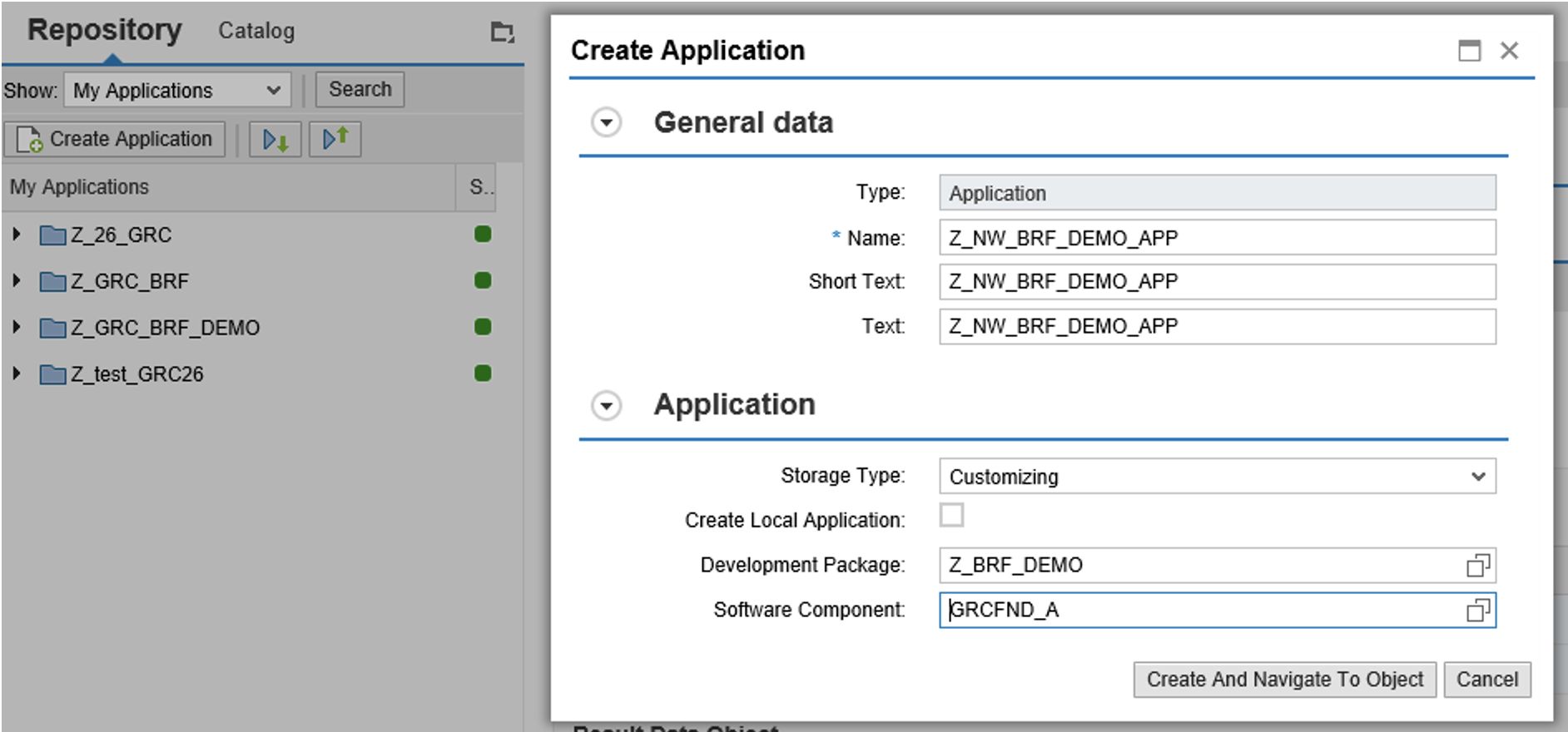Click green status indicator for Z_GRC_BRF_DEMO
This screenshot has height=732, width=1568.
[483, 327]
